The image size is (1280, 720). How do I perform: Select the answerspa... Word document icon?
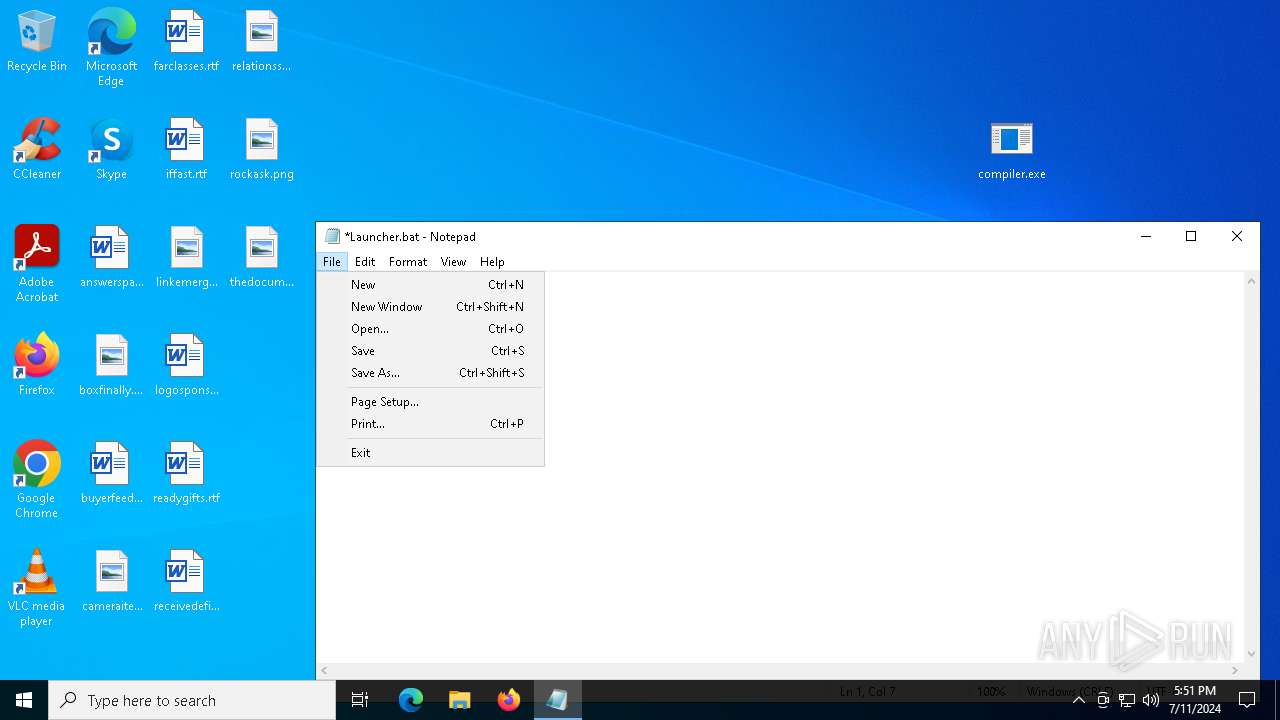tap(111, 258)
